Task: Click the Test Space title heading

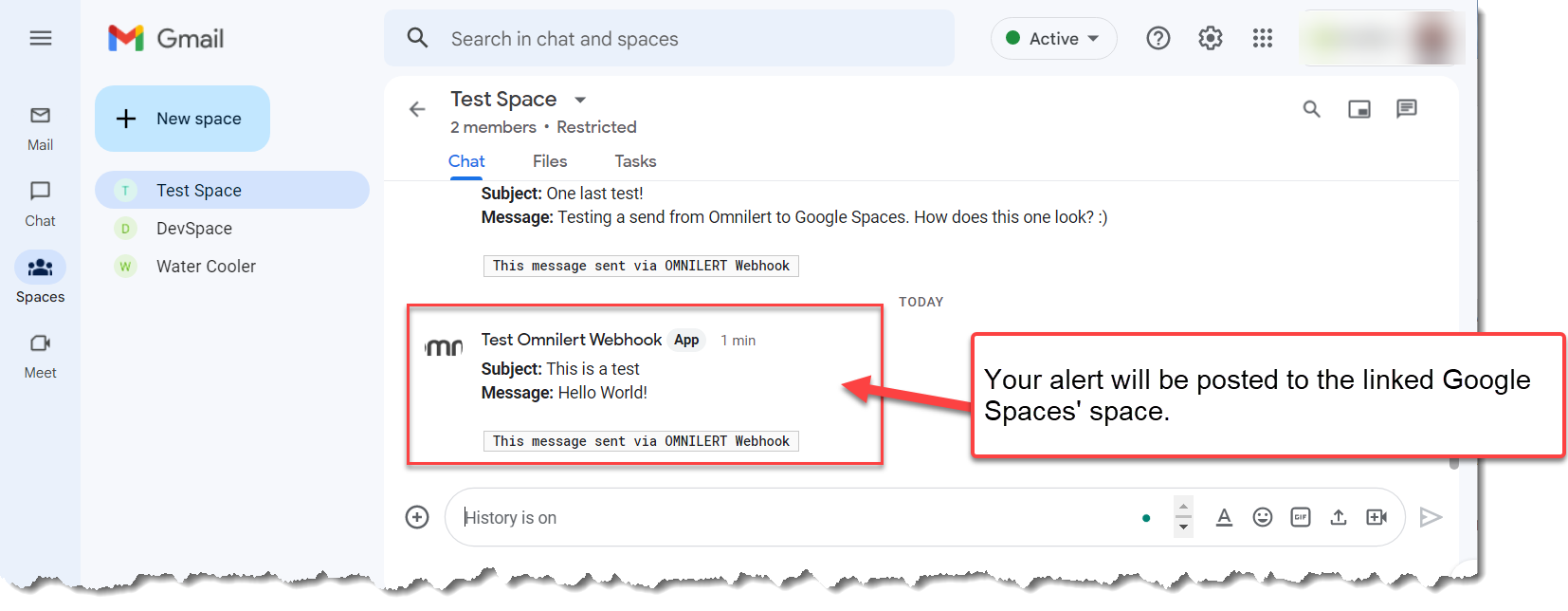Action: [x=503, y=99]
